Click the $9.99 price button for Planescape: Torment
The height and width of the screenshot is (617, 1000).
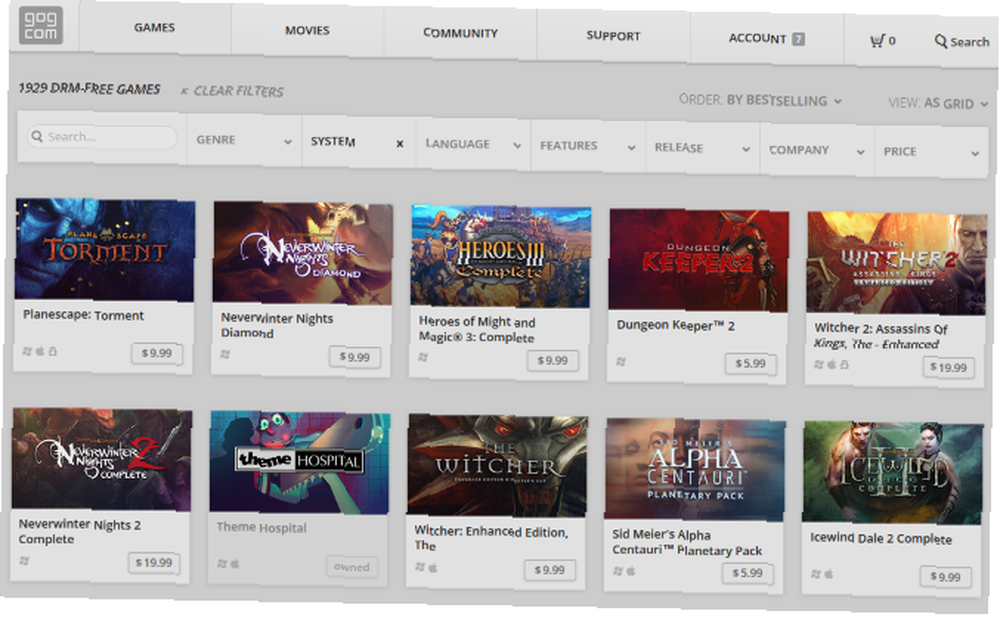[x=157, y=353]
